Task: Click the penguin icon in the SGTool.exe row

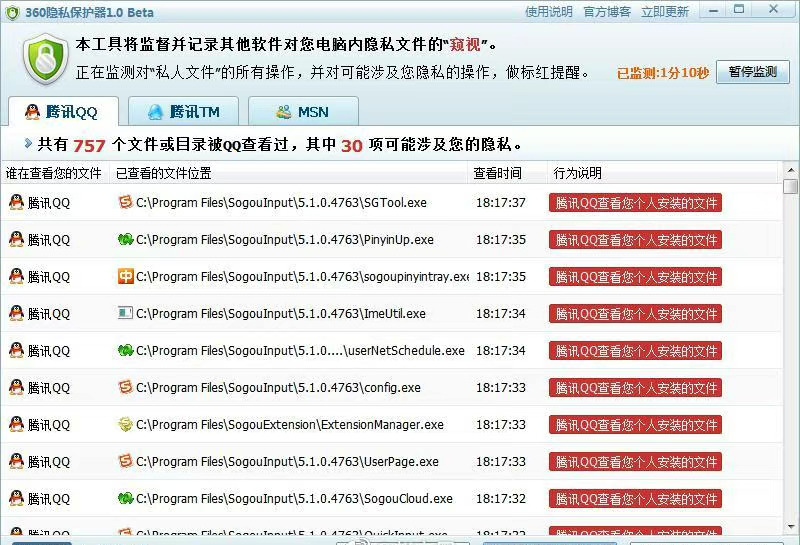Action: pyautogui.click(x=16, y=202)
